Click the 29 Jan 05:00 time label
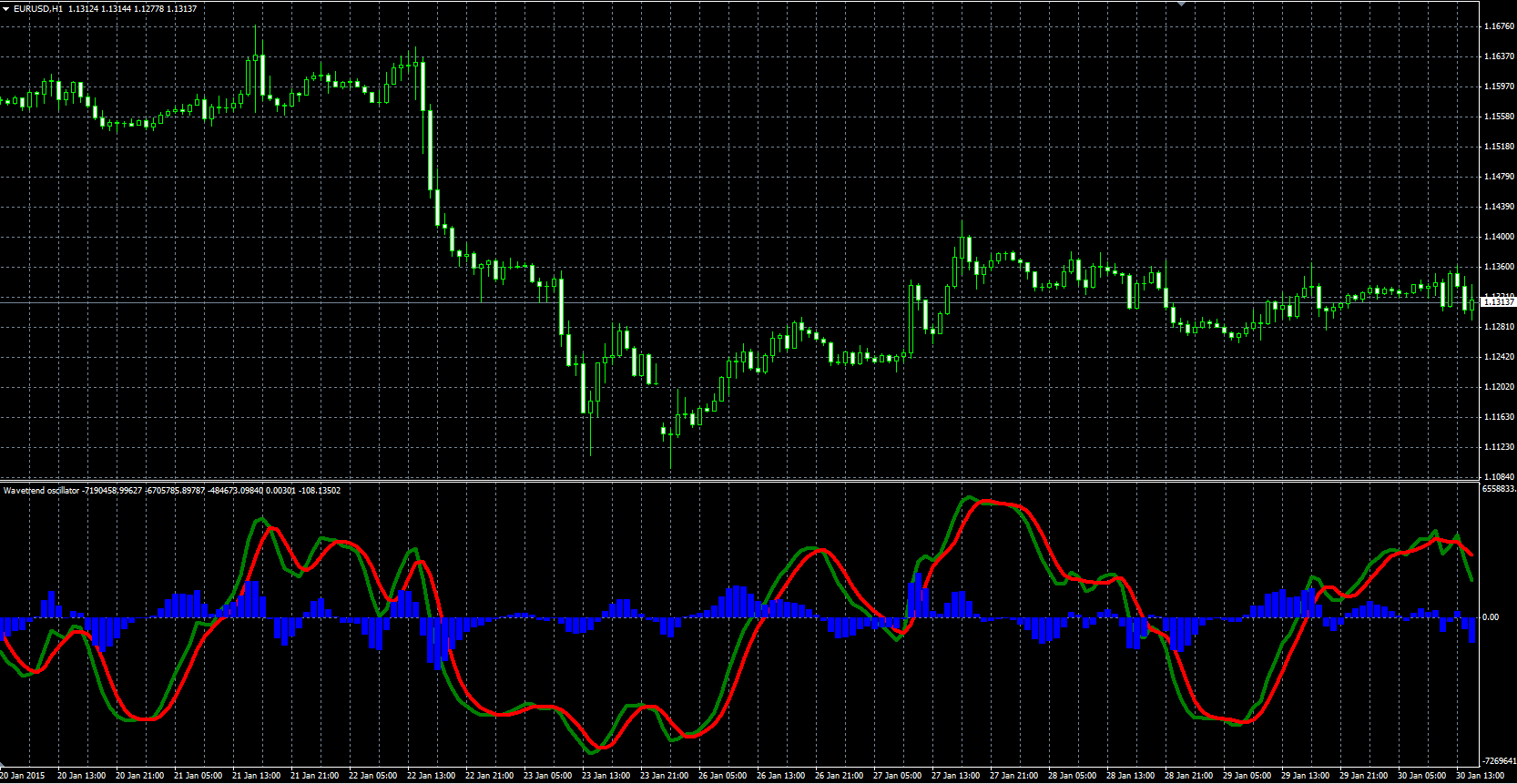This screenshot has height=784, width=1517. pos(1247,776)
